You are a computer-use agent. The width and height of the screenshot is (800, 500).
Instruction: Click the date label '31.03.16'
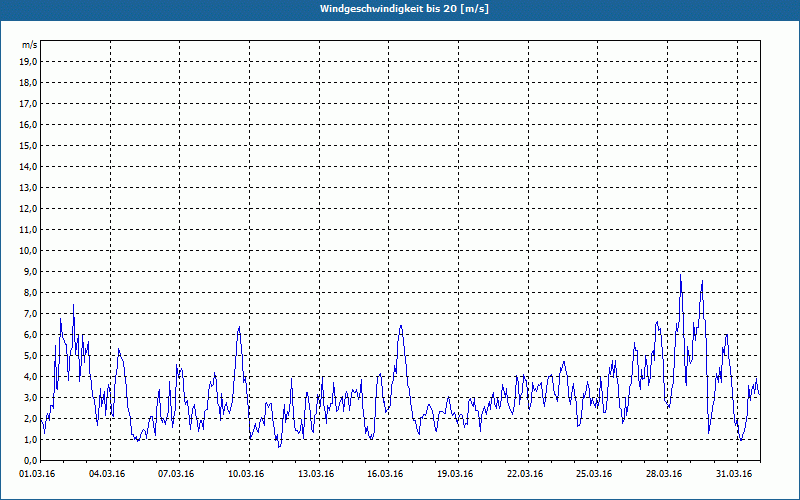tap(735, 474)
